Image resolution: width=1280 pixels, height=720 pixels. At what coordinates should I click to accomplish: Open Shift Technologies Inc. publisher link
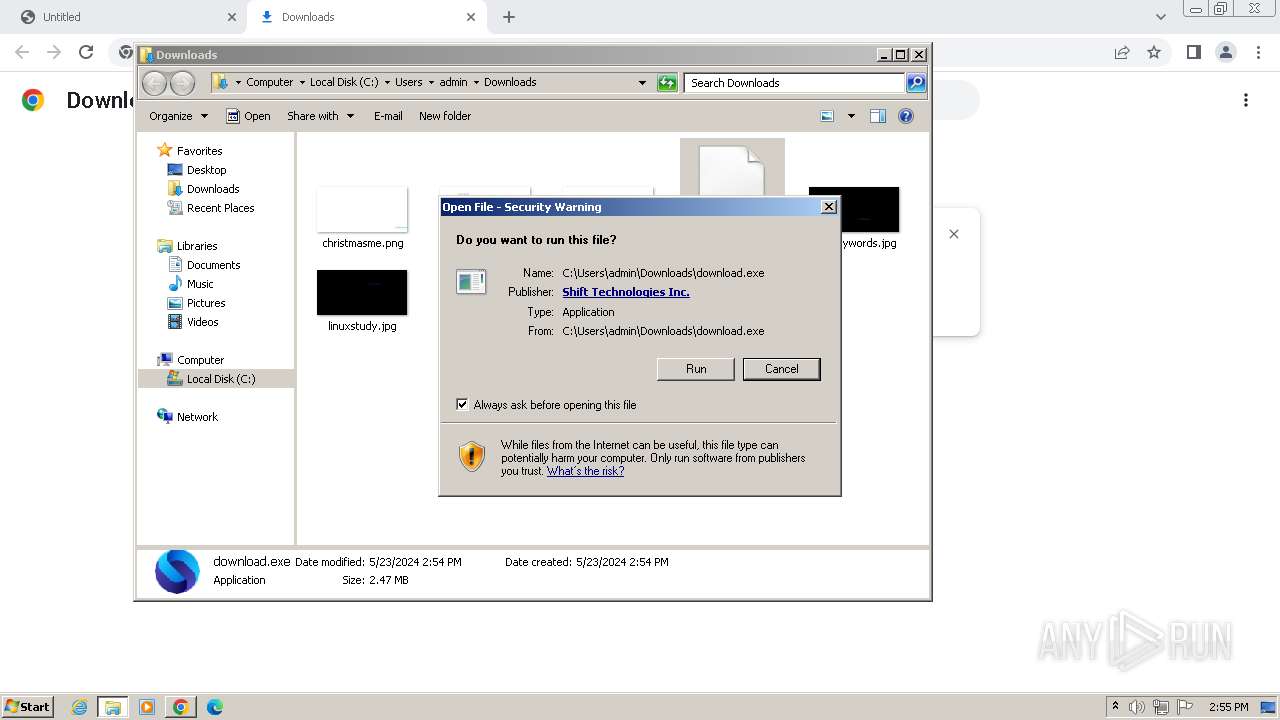pyautogui.click(x=626, y=292)
